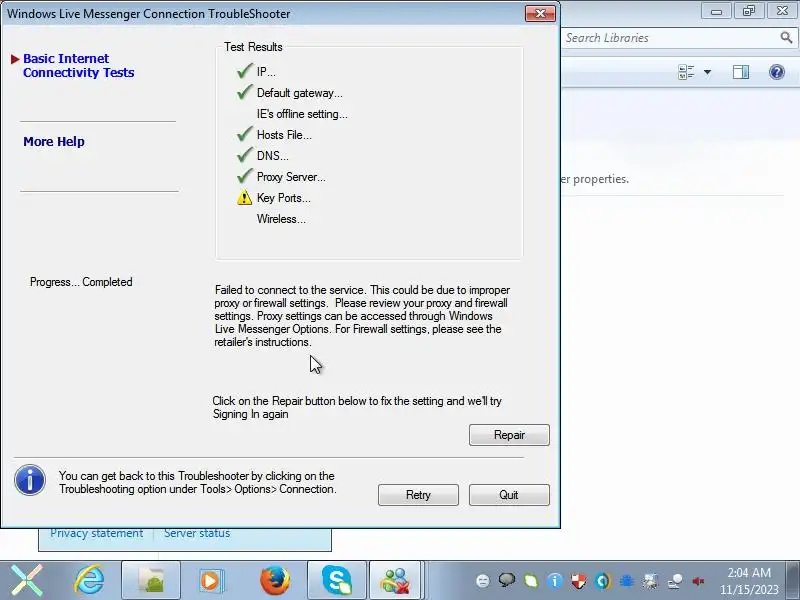This screenshot has width=800, height=600.
Task: Click the Repair button
Action: point(509,435)
